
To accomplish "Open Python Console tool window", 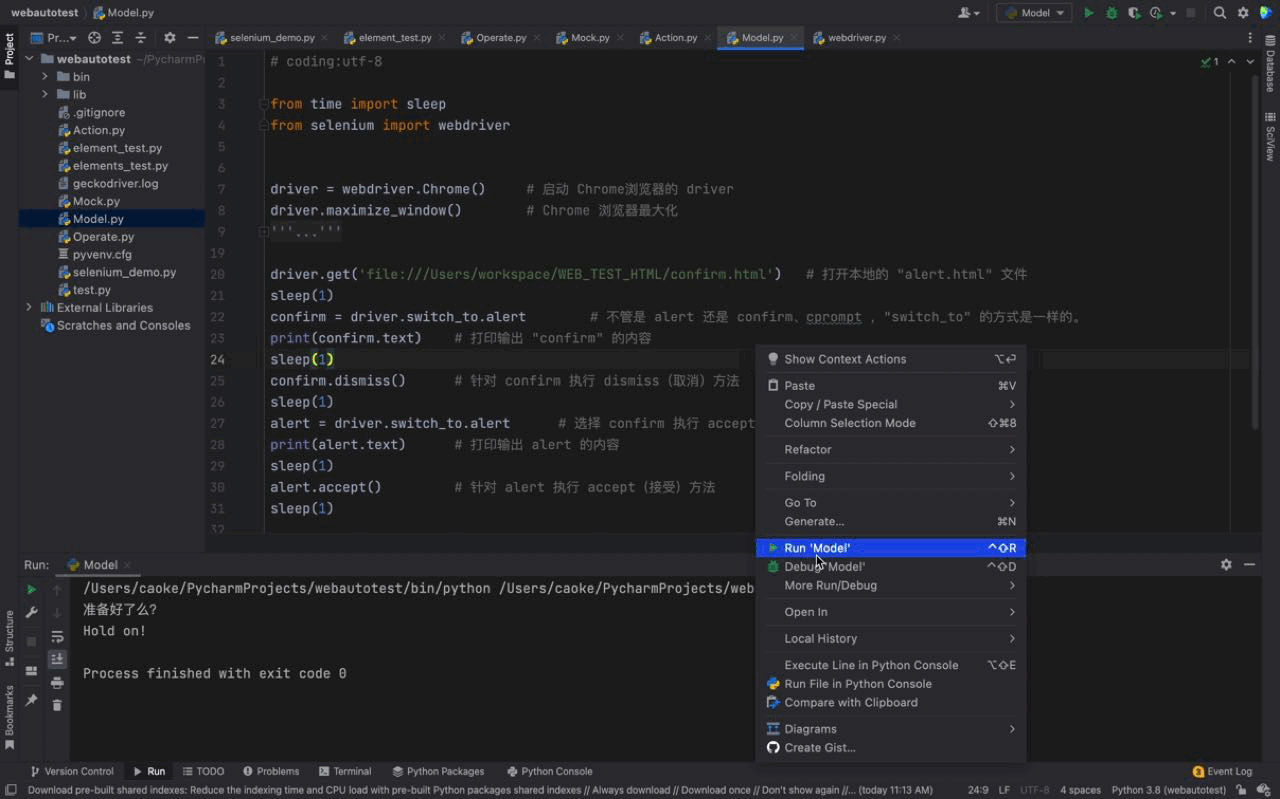I will tap(549, 772).
